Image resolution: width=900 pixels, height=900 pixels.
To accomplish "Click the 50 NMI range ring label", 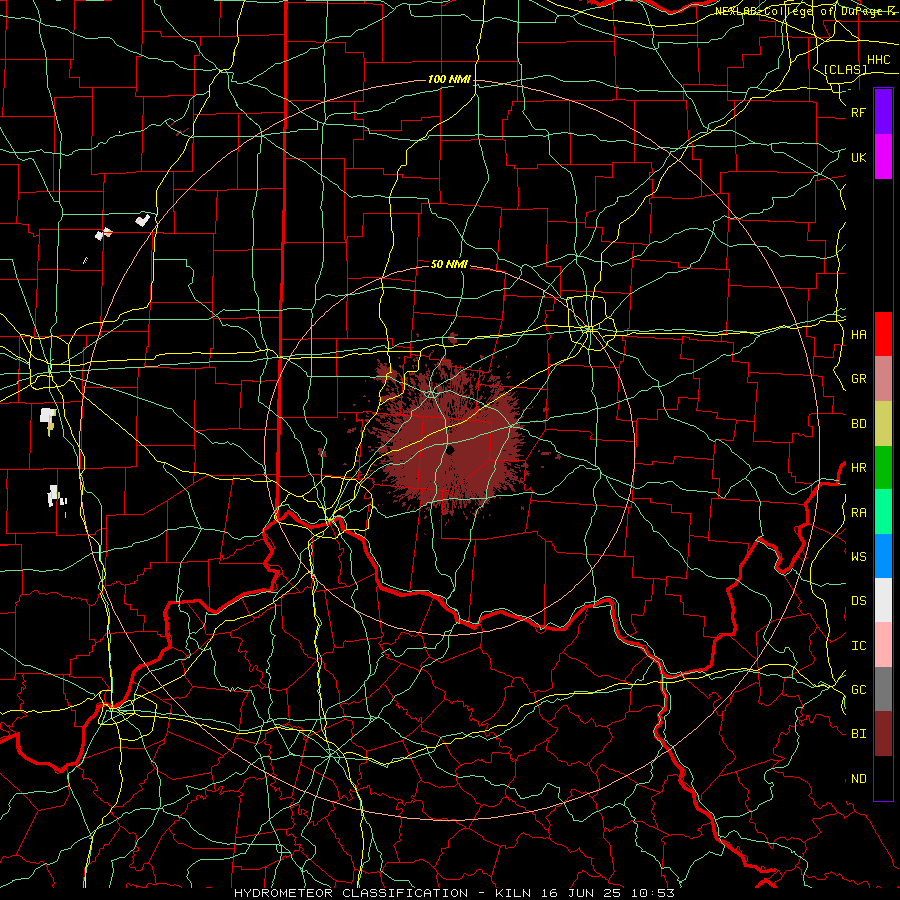I will coord(449,264).
